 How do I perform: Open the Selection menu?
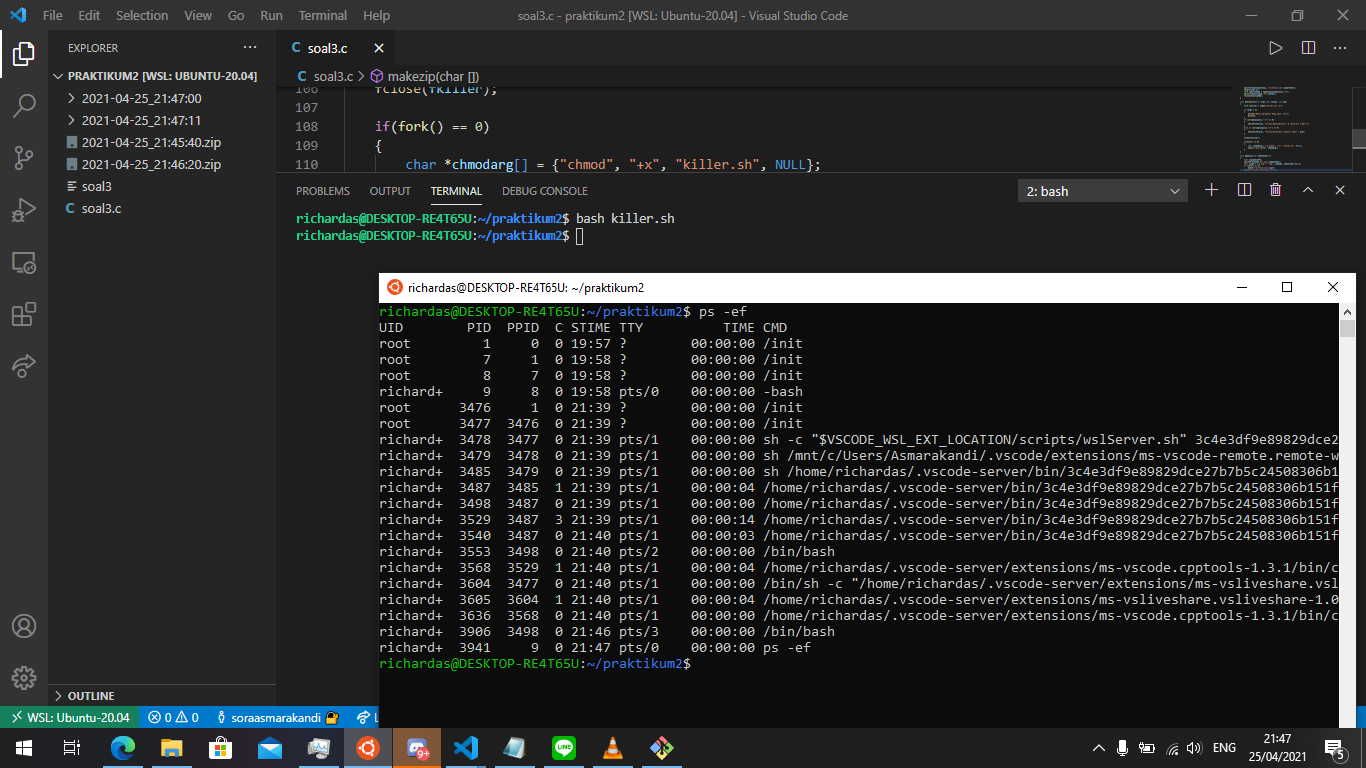[x=142, y=15]
